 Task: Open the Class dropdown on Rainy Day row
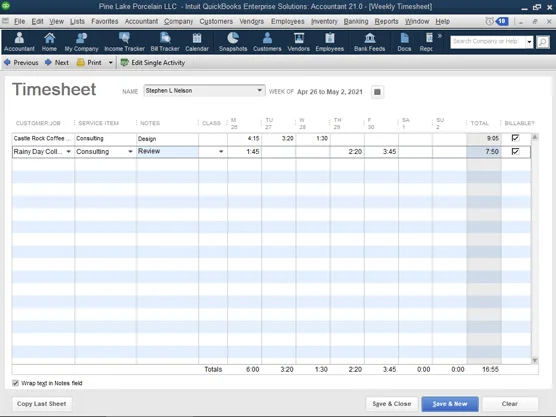pyautogui.click(x=221, y=152)
